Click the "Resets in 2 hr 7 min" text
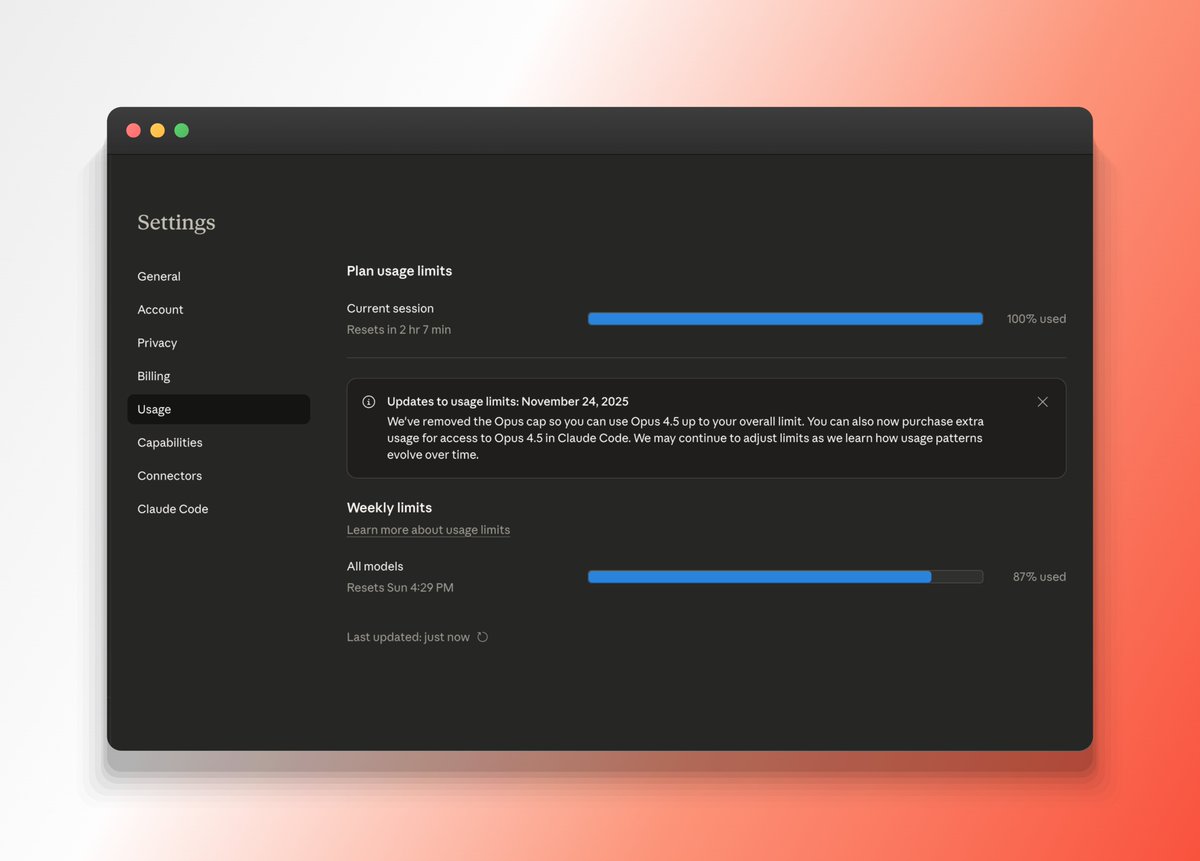 tap(399, 330)
